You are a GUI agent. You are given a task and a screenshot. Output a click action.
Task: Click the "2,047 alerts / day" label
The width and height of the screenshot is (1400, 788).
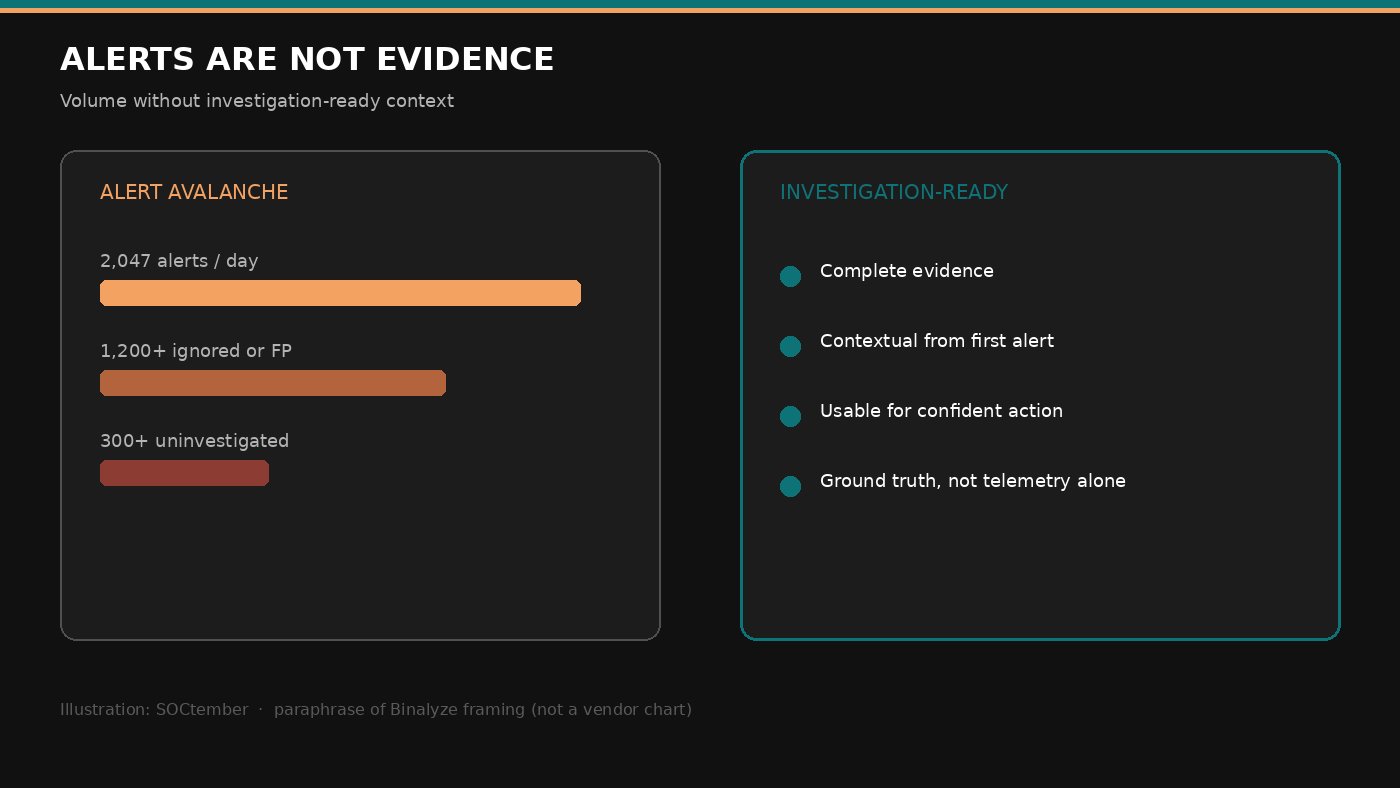[x=179, y=261]
